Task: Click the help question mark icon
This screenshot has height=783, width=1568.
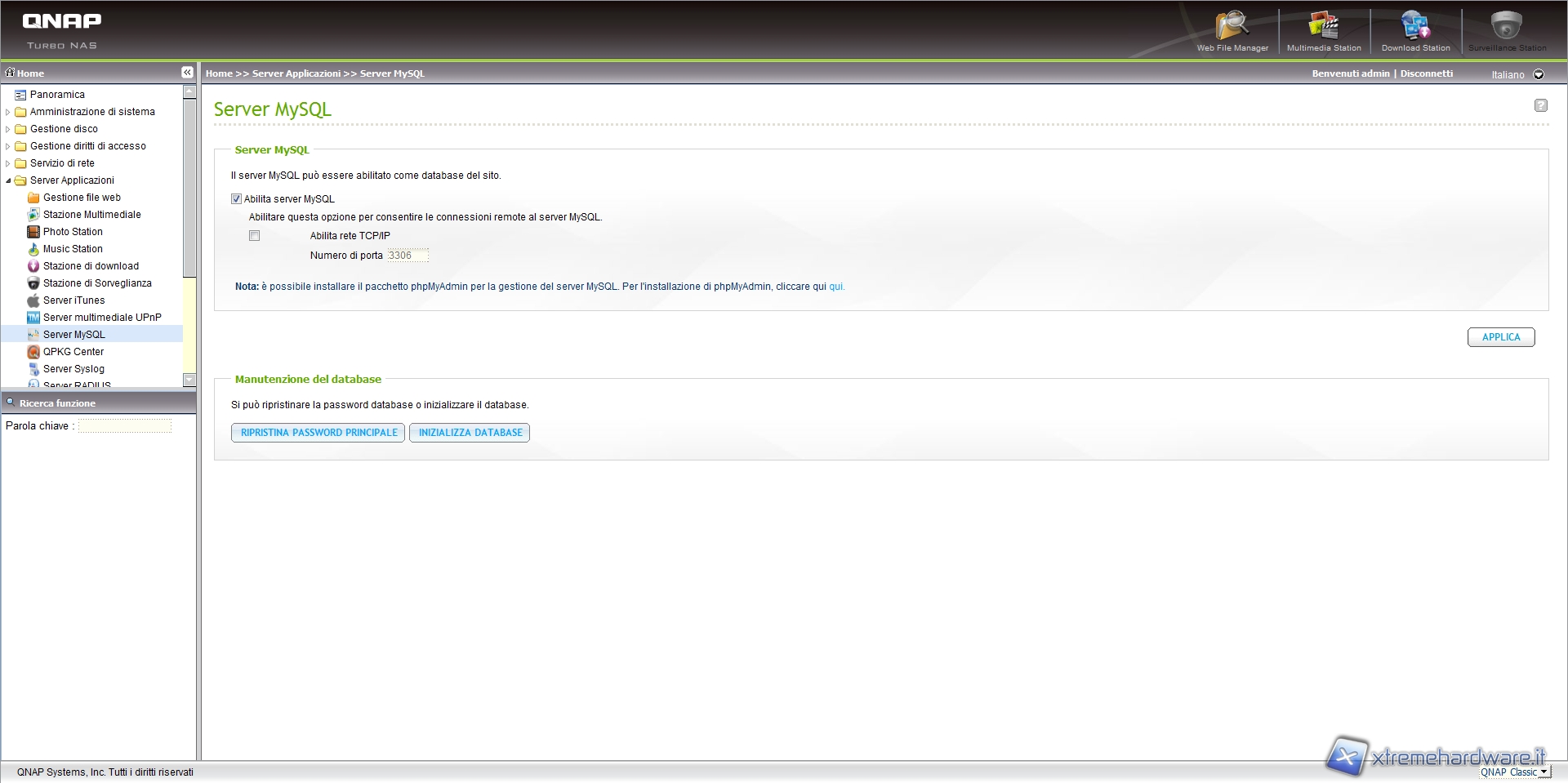Action: click(x=1540, y=105)
